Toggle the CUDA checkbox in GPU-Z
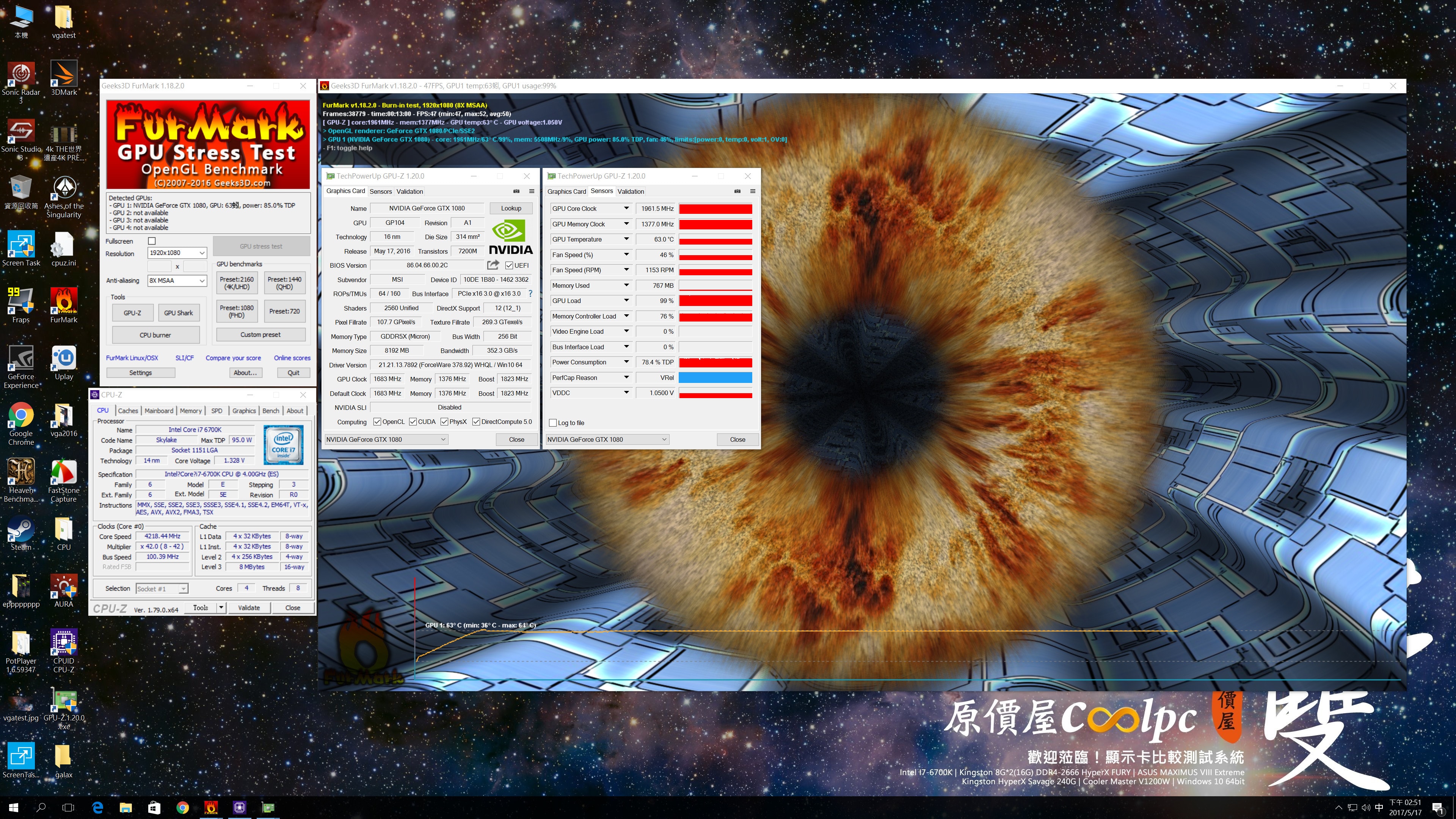The image size is (1456, 819). [413, 422]
